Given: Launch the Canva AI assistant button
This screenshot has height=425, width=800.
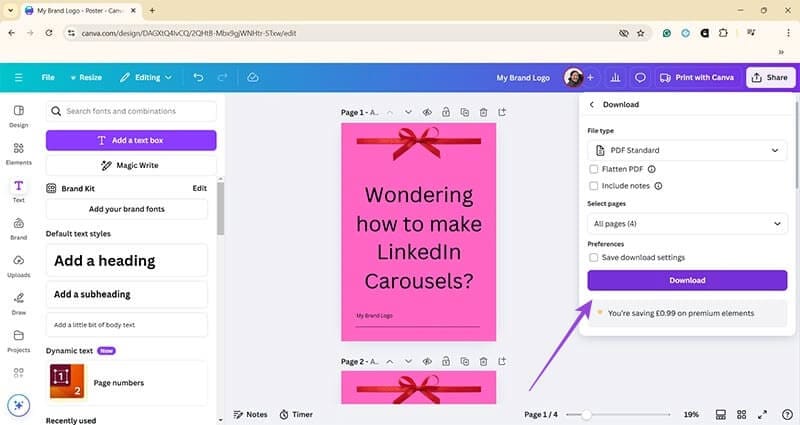Looking at the screenshot, I should pyautogui.click(x=18, y=405).
